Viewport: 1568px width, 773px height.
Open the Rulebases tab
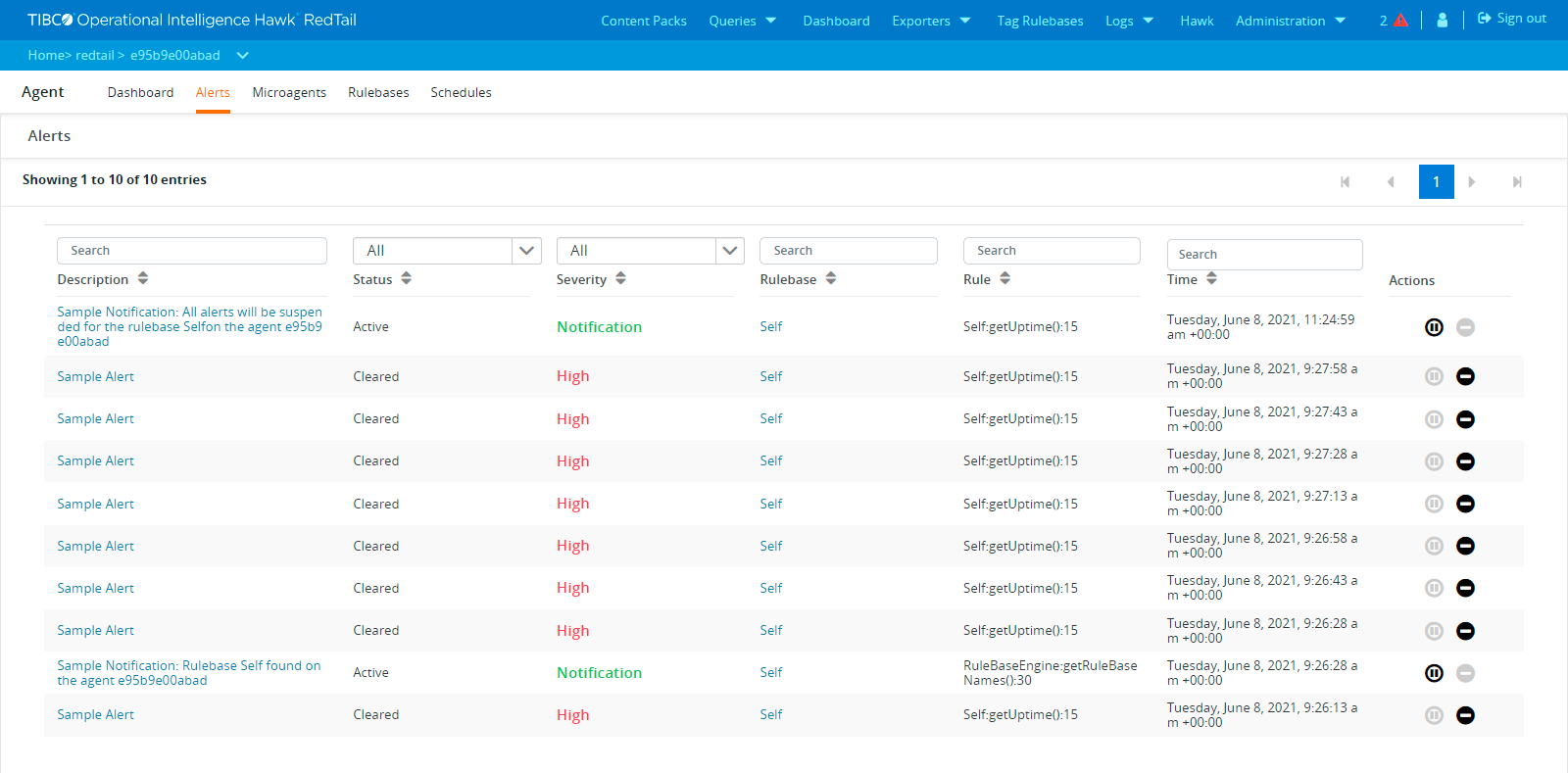(378, 92)
